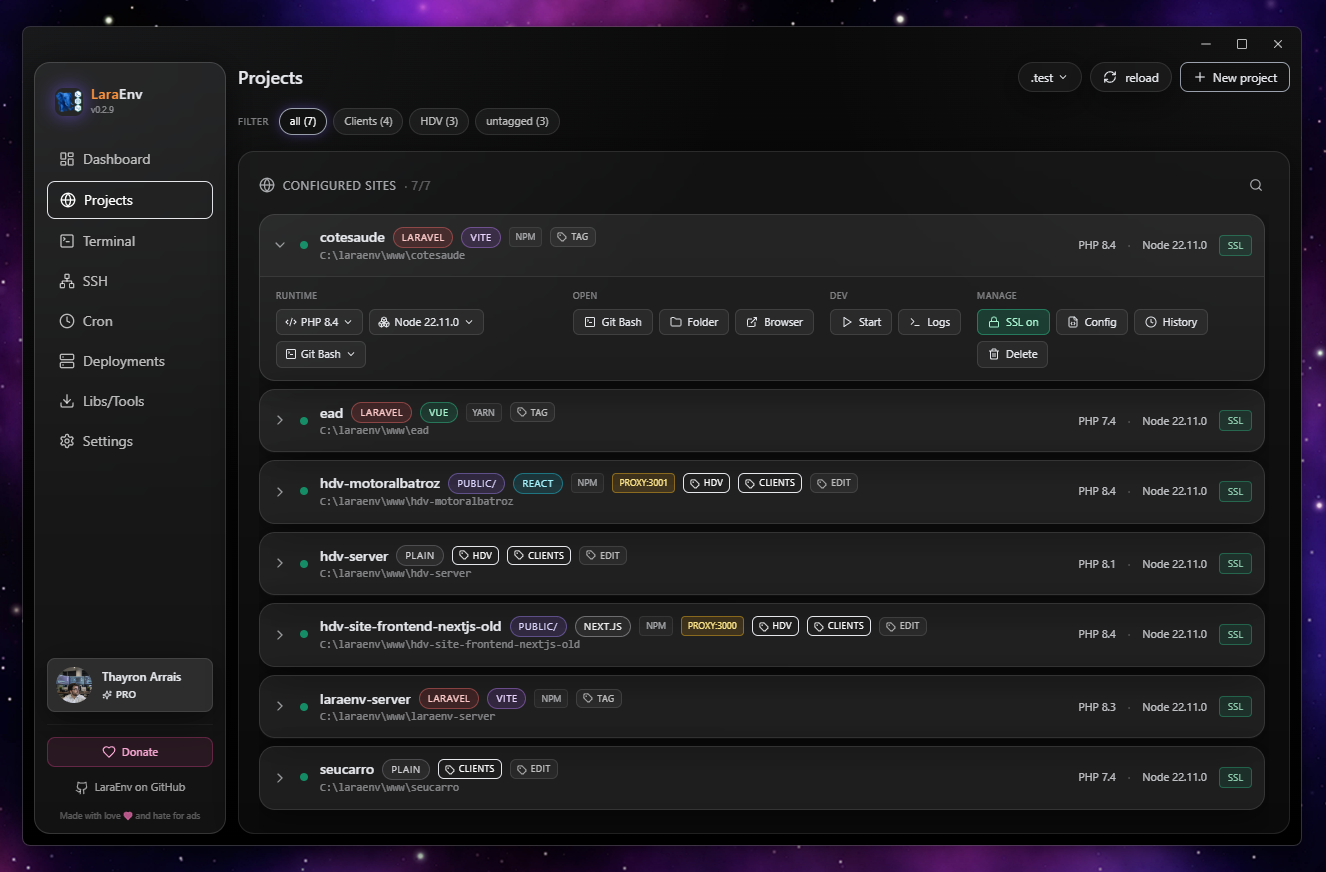Click EDIT tags on seucarro

pos(534,769)
